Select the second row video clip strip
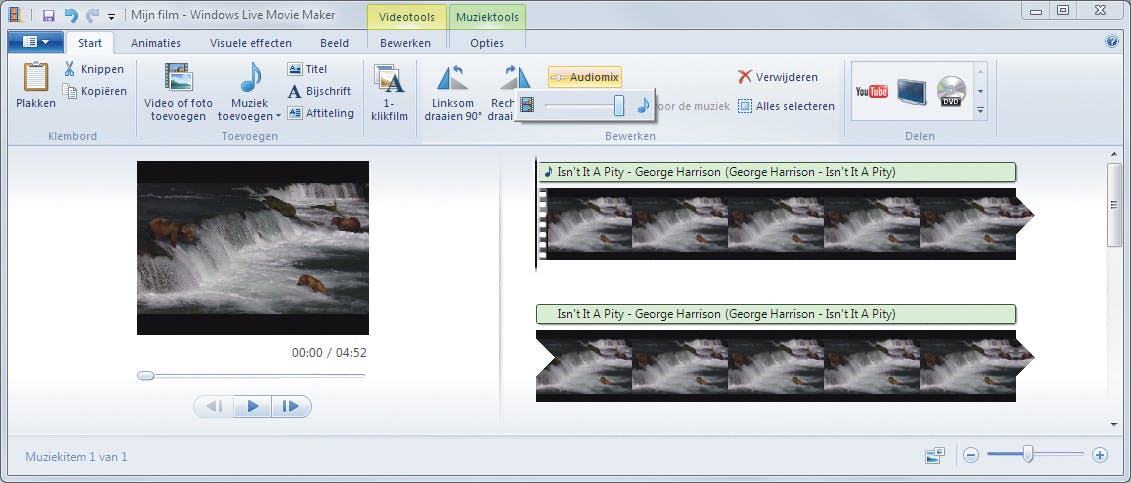The image size is (1131, 483). click(785, 365)
